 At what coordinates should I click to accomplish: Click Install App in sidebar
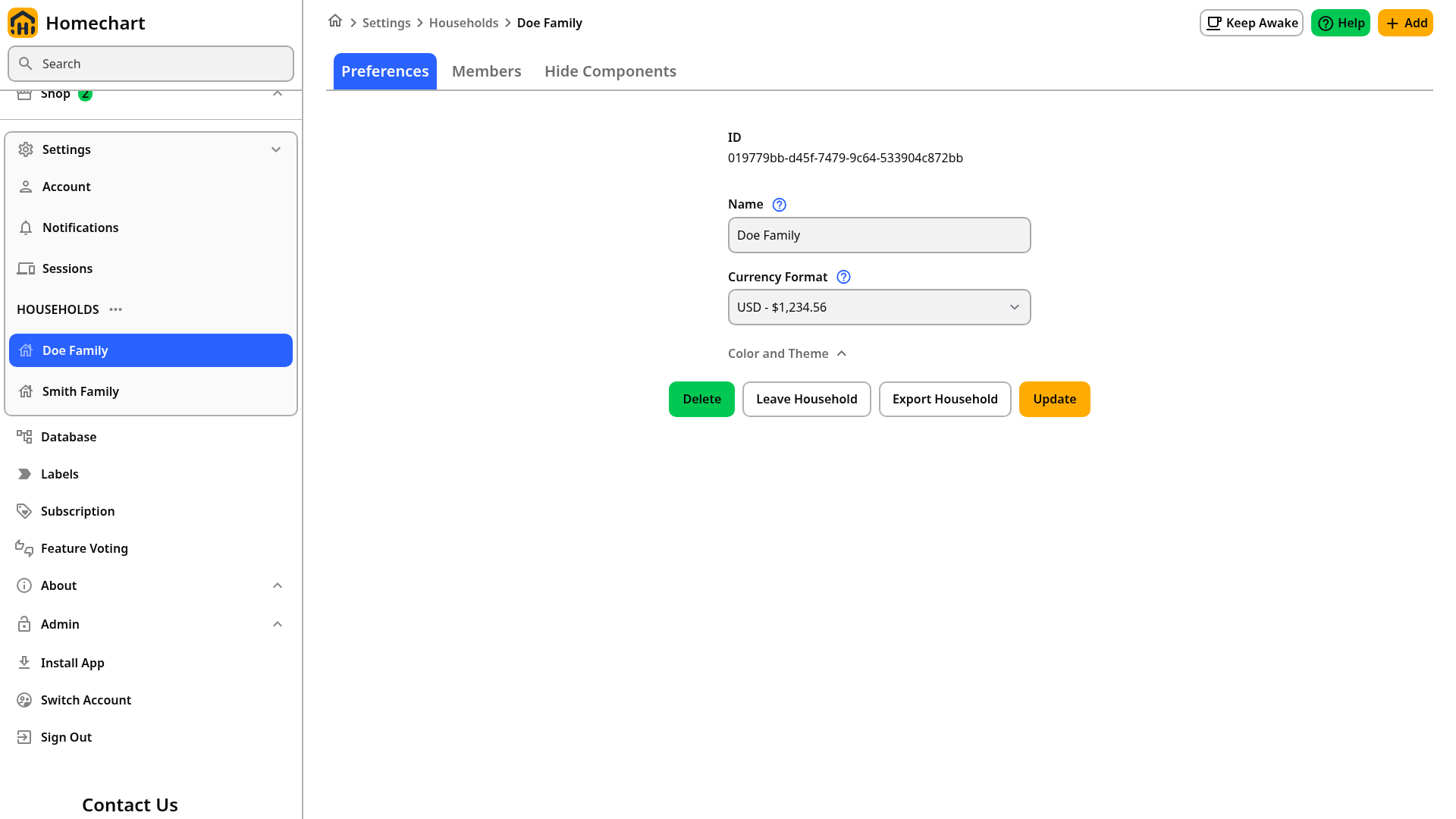click(x=151, y=663)
